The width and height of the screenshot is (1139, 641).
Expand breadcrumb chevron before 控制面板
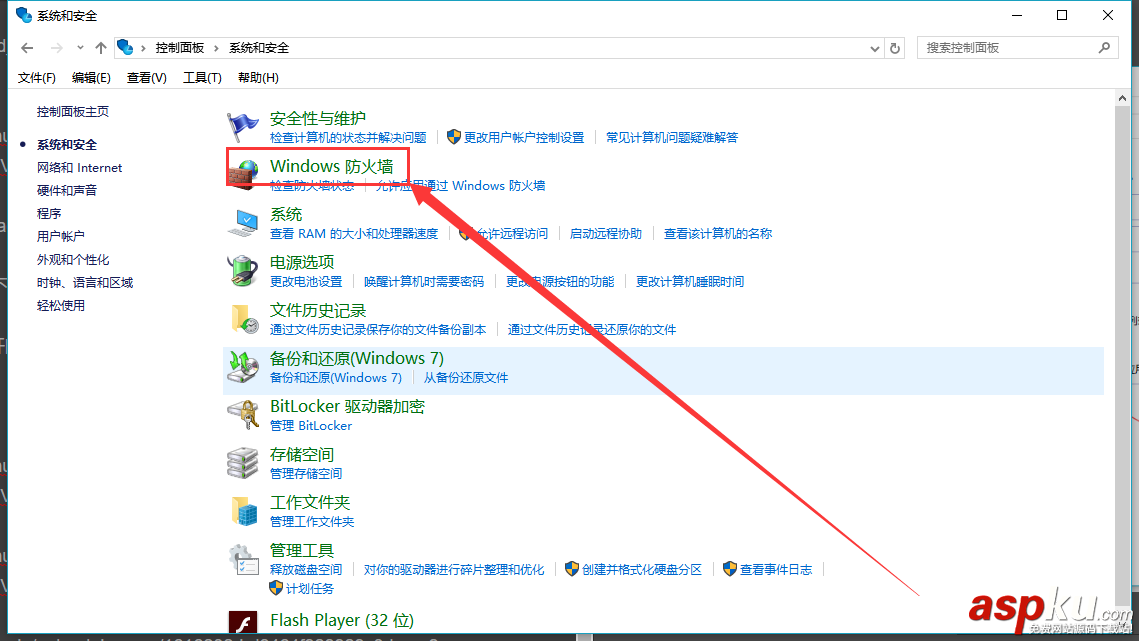[x=144, y=48]
